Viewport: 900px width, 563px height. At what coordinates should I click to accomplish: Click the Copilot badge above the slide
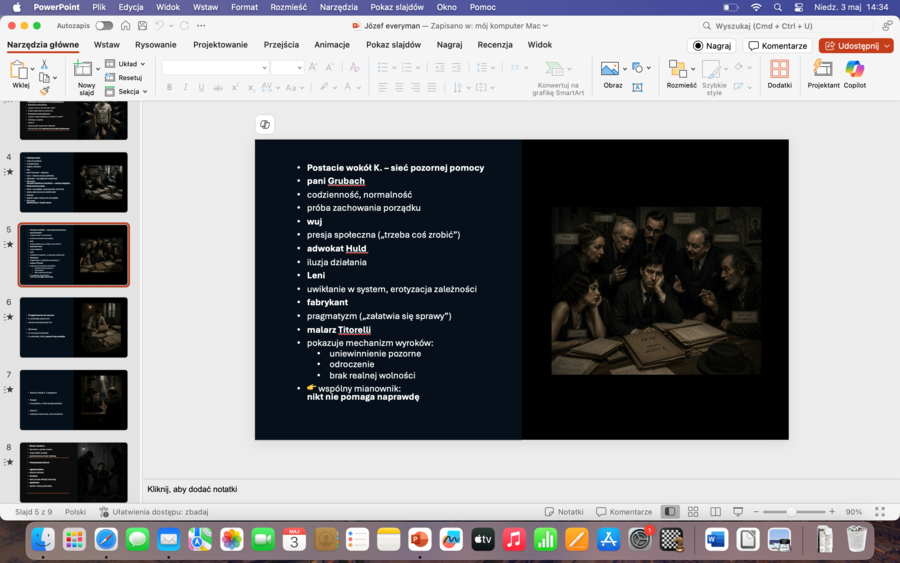pyautogui.click(x=265, y=124)
